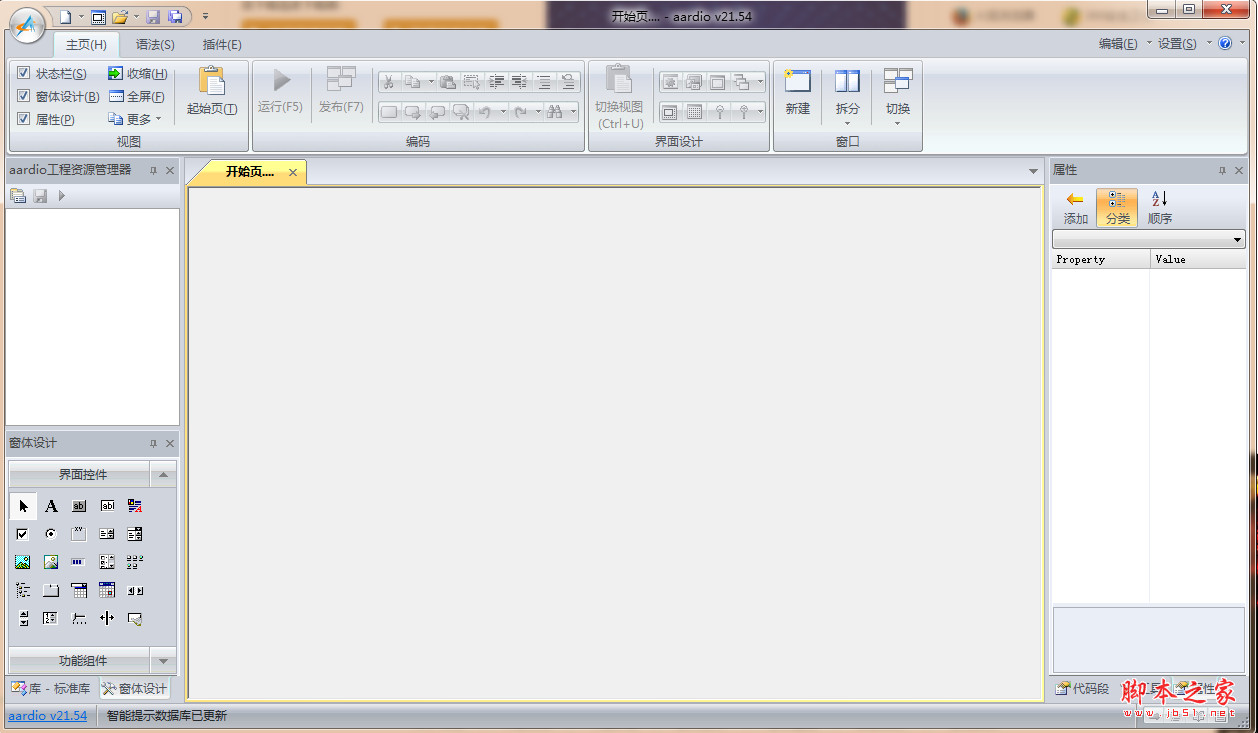Click the 功能组件 section header button
The image size is (1258, 733).
[x=79, y=660]
